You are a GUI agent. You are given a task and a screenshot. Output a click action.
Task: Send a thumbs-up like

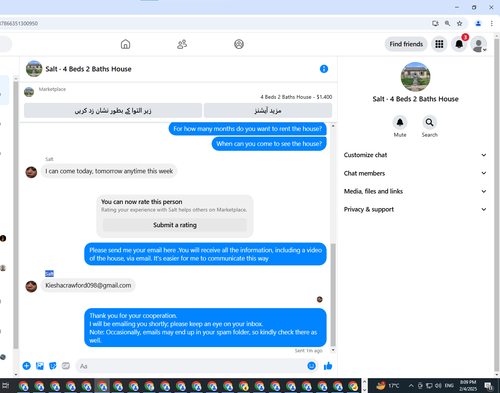click(x=328, y=366)
